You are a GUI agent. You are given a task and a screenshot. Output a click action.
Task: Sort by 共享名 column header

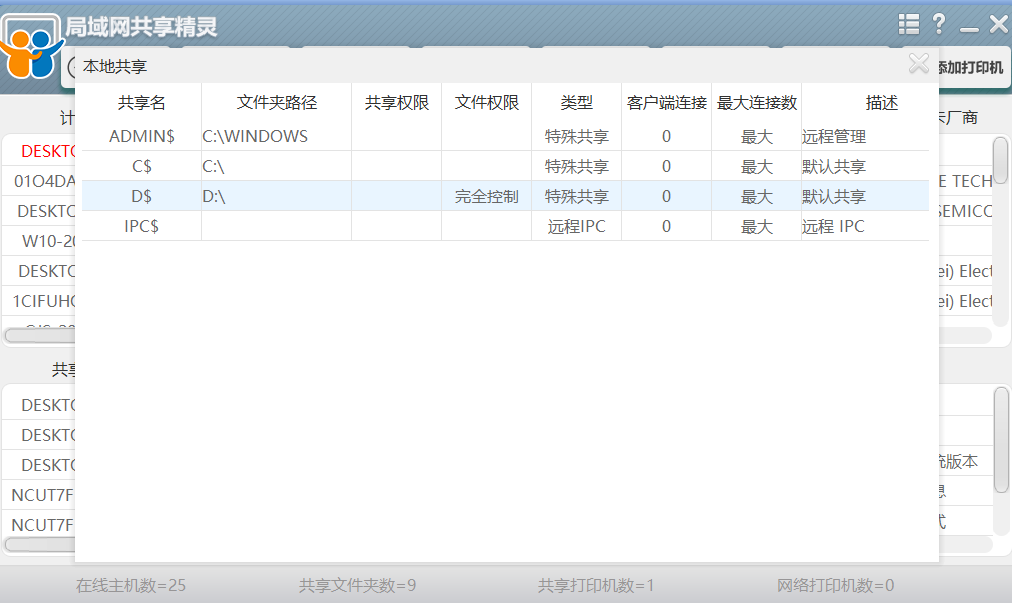click(141, 102)
